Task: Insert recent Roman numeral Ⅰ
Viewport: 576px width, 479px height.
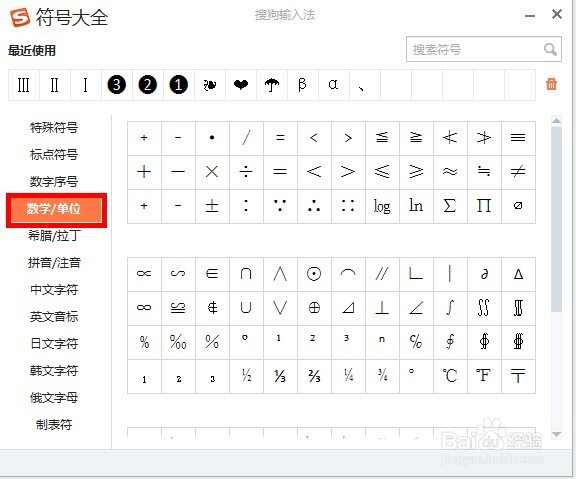Action: (x=86, y=85)
